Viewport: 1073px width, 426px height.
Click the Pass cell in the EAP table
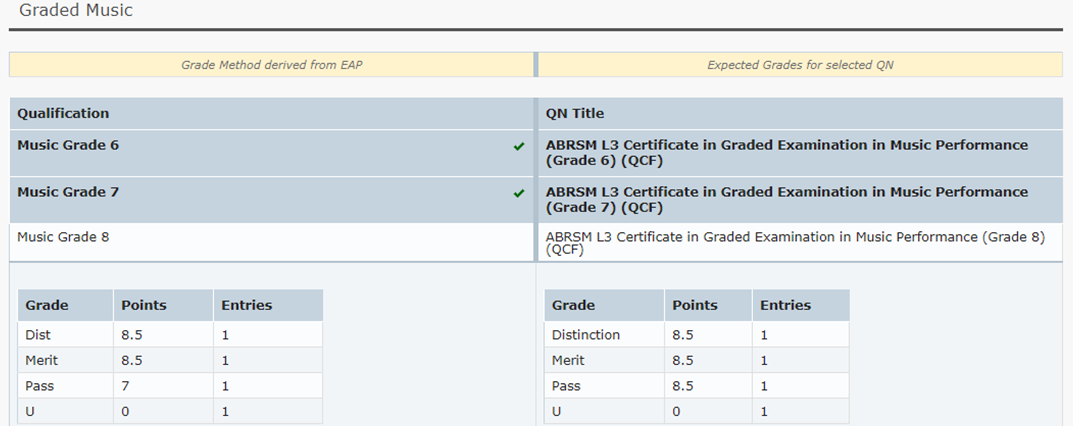click(66, 386)
